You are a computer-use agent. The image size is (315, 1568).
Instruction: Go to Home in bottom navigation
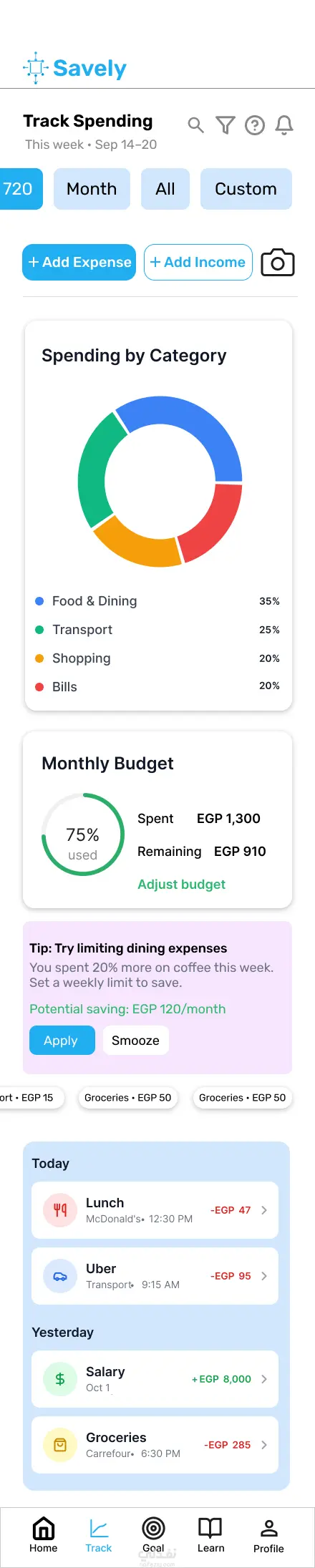point(44,1534)
